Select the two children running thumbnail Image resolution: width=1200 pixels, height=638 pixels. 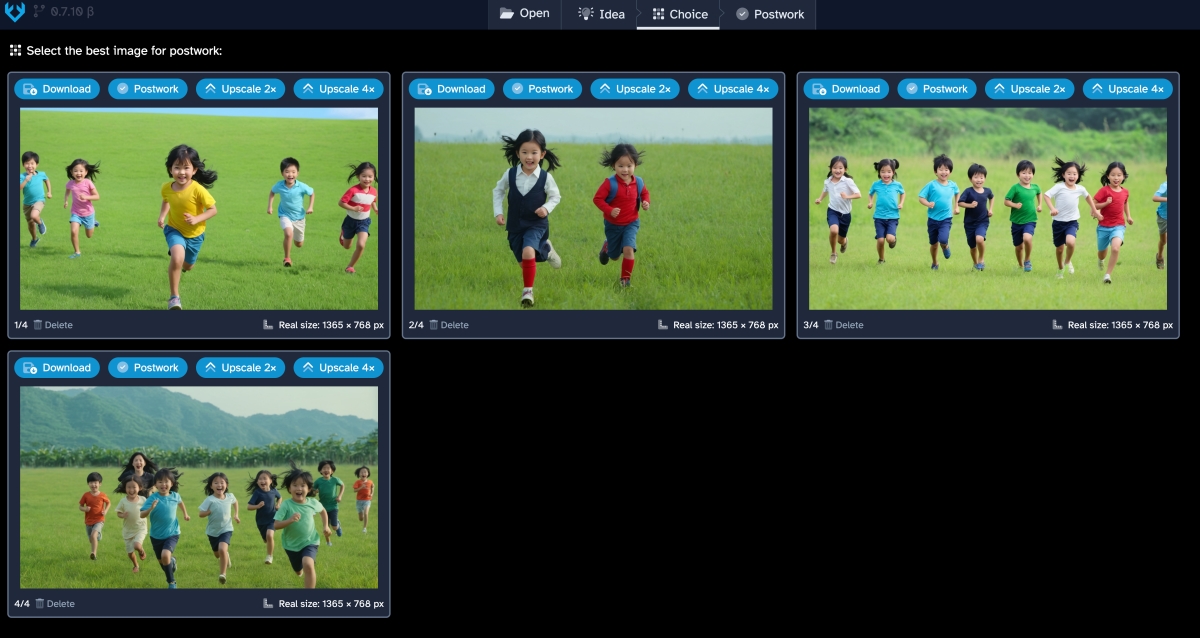coord(593,209)
